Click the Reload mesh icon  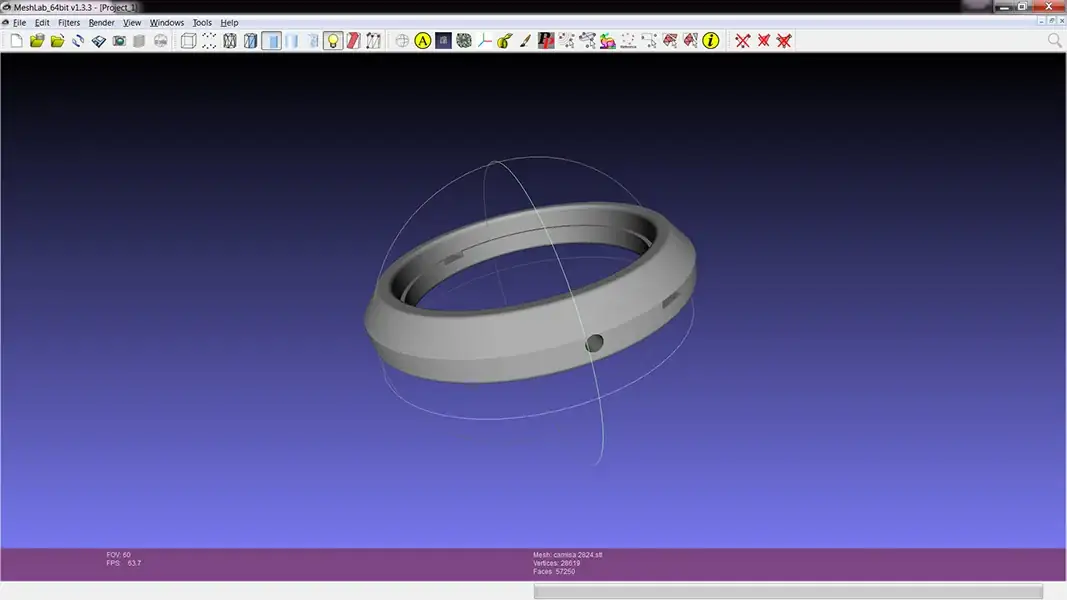pyautogui.click(x=78, y=41)
